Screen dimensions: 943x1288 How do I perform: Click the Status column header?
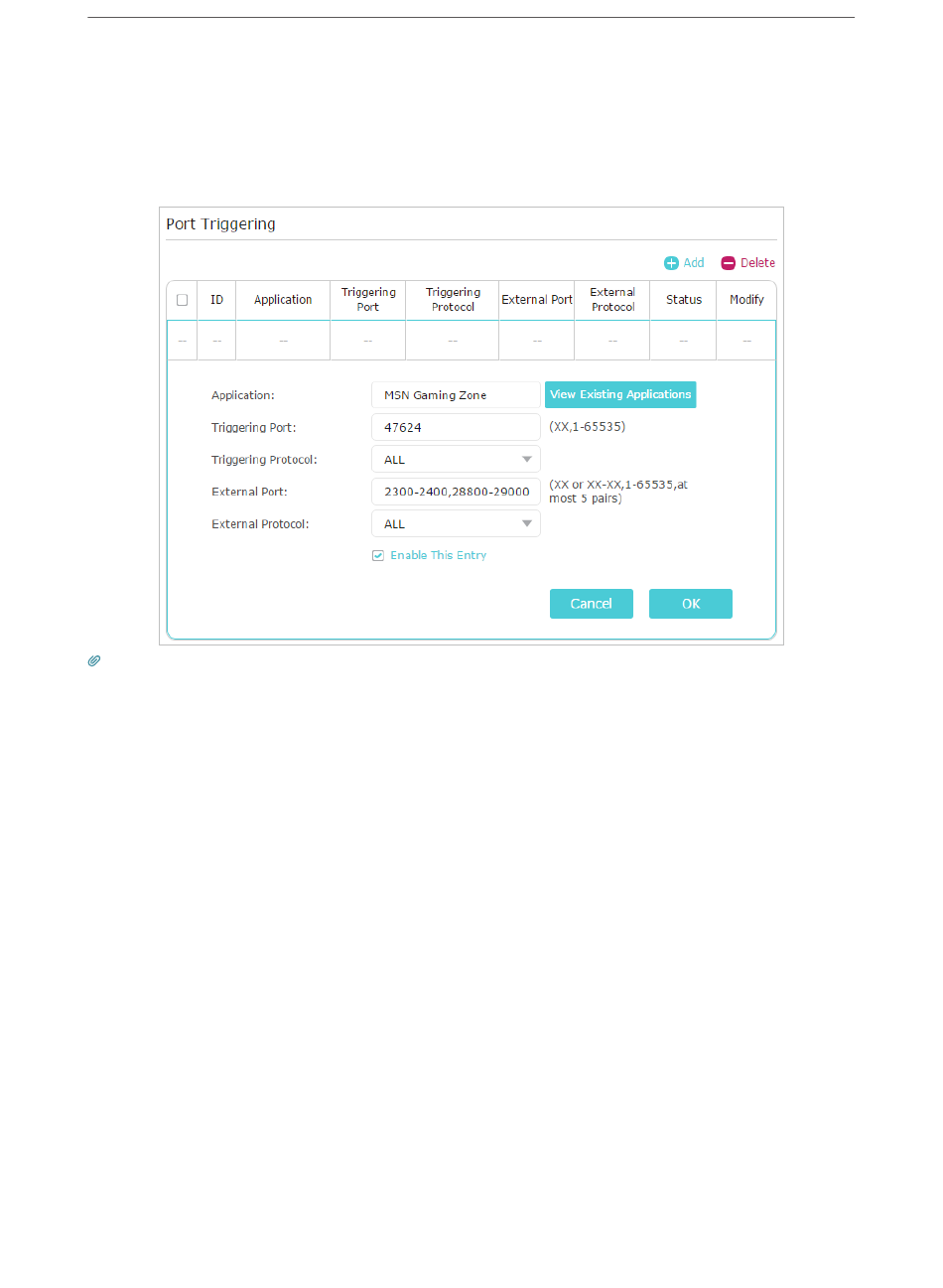tap(684, 300)
